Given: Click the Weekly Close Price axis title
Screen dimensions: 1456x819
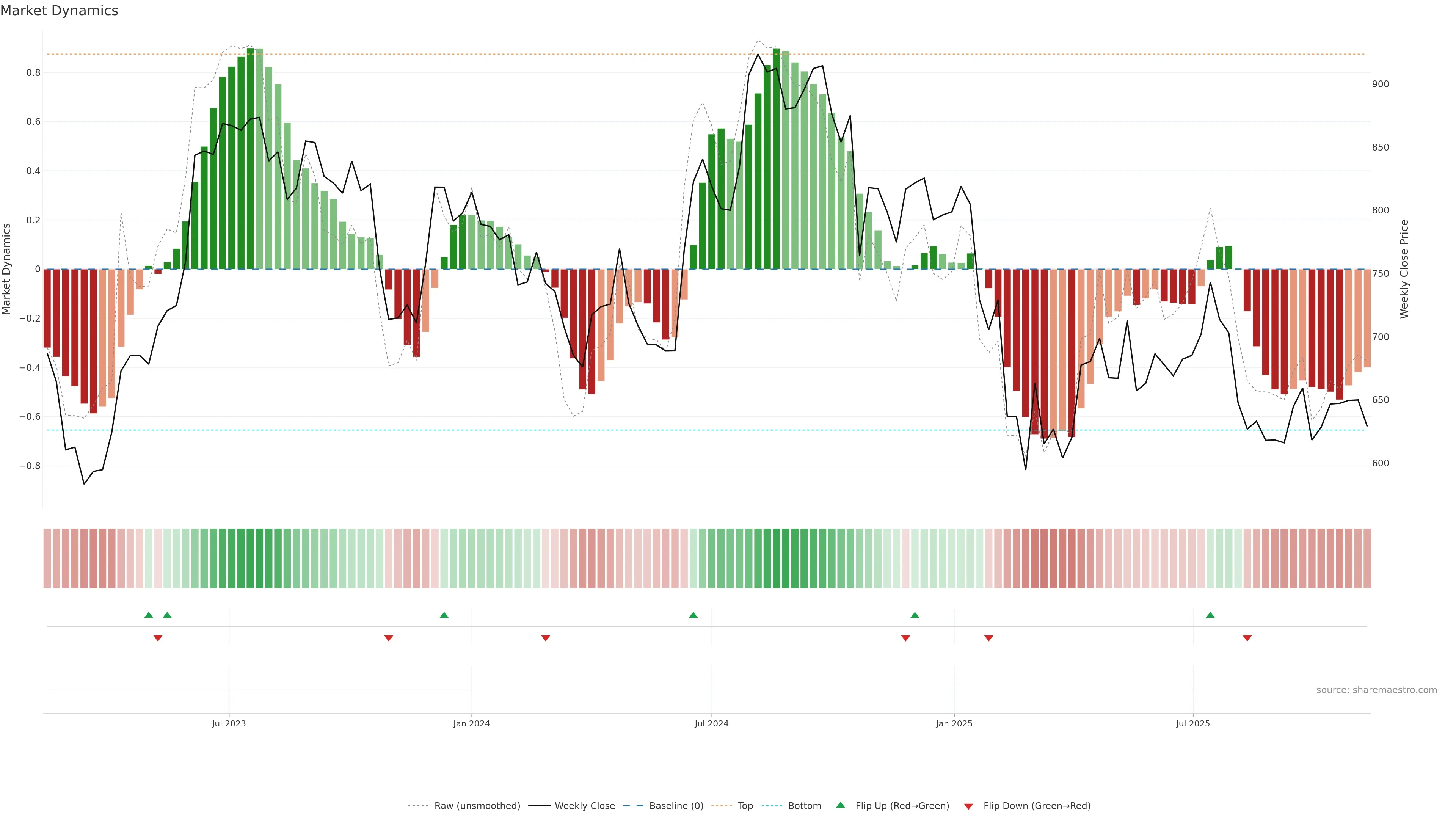Looking at the screenshot, I should (1404, 269).
